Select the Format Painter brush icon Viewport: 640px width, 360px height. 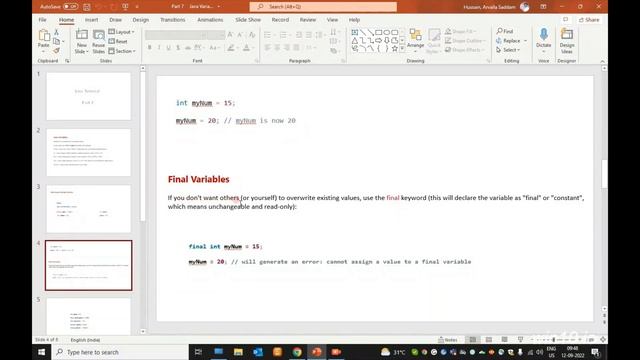(57, 51)
